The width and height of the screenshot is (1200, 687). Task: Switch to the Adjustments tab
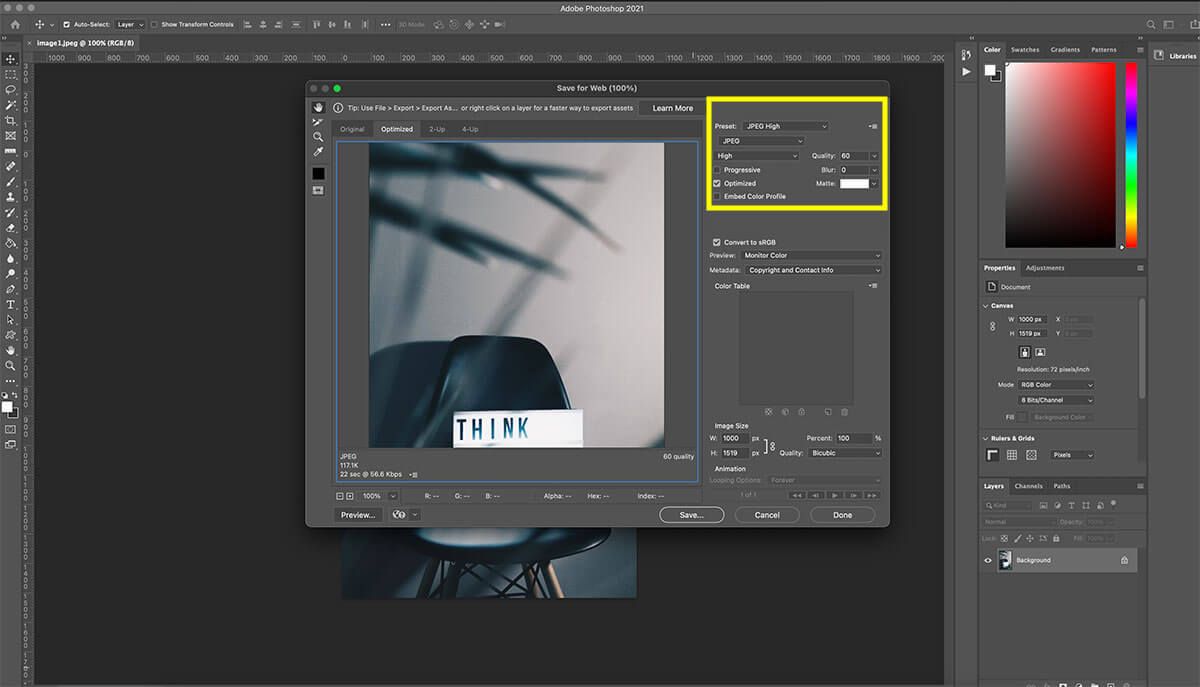(1045, 268)
